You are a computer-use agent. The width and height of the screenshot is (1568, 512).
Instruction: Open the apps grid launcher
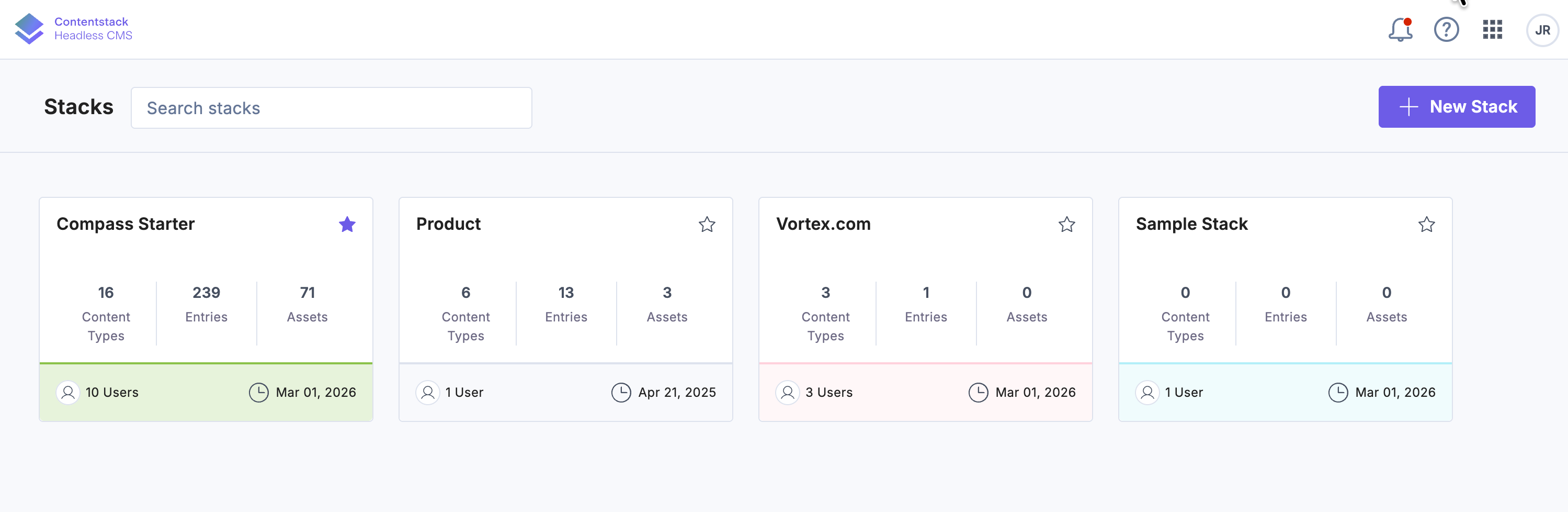1492,29
